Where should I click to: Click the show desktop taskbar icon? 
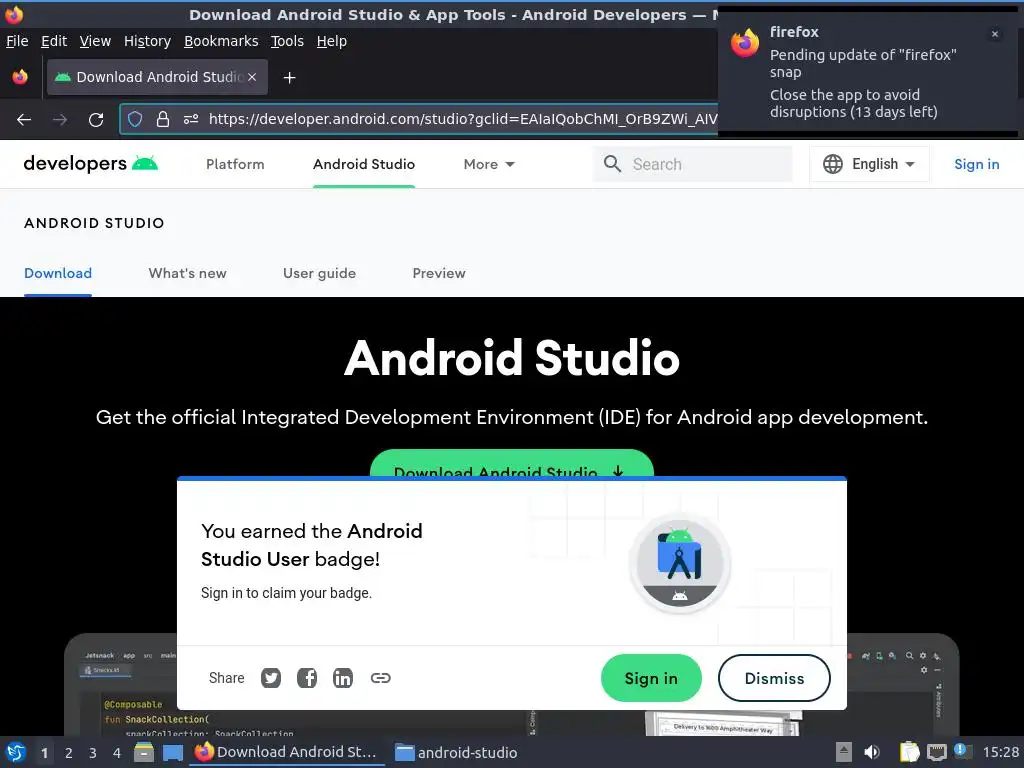173,753
